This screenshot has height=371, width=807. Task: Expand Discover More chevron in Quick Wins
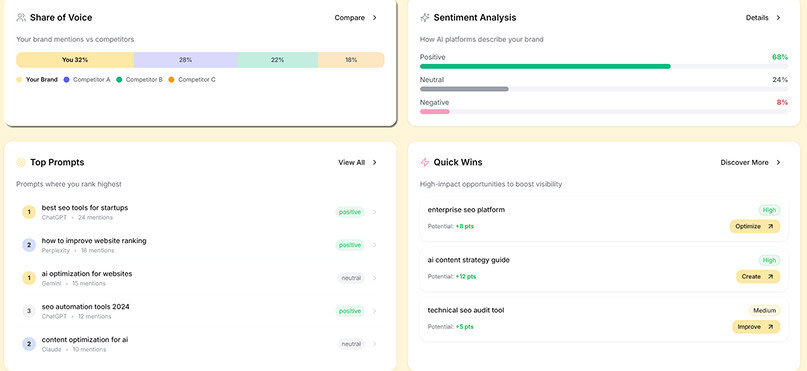click(x=778, y=163)
